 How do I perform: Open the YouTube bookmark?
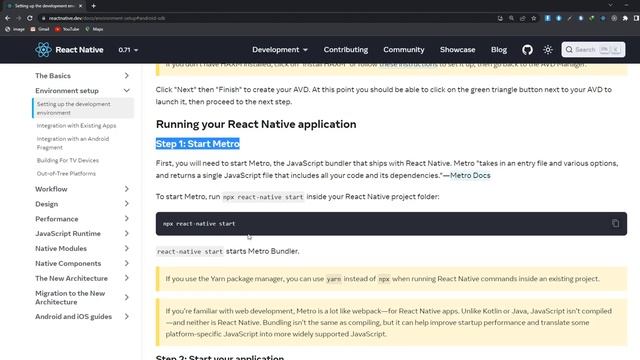[67, 29]
